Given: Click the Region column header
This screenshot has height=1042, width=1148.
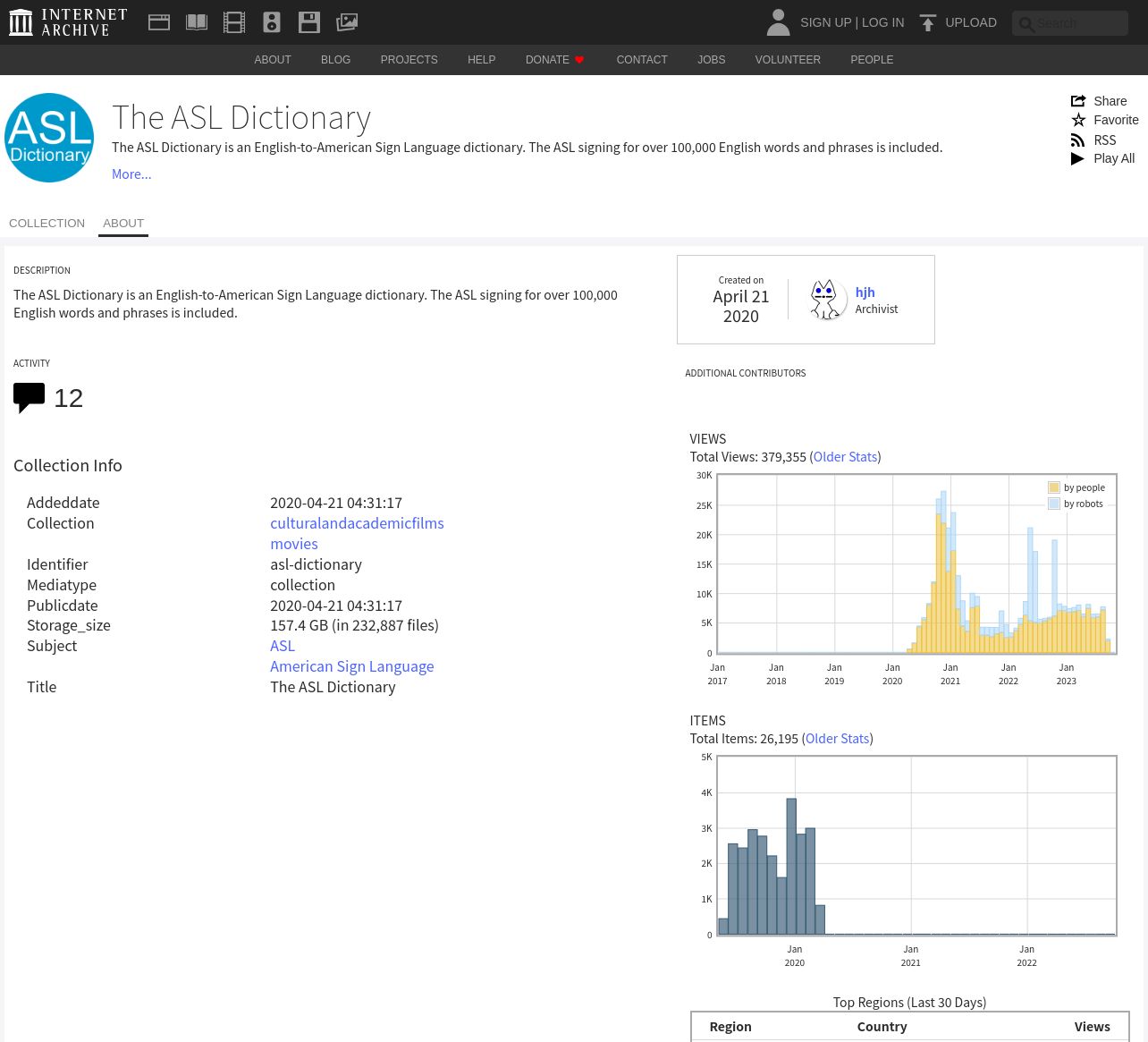Looking at the screenshot, I should coord(730,1027).
